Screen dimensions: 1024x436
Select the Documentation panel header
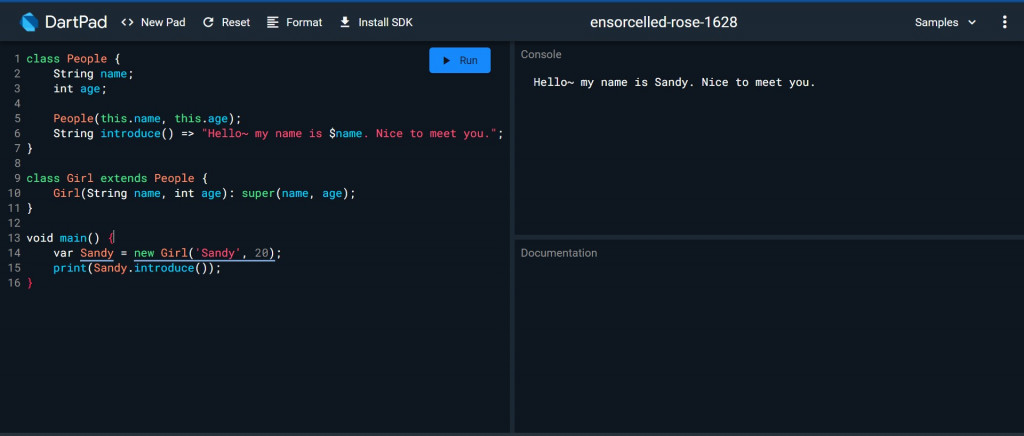coord(558,253)
